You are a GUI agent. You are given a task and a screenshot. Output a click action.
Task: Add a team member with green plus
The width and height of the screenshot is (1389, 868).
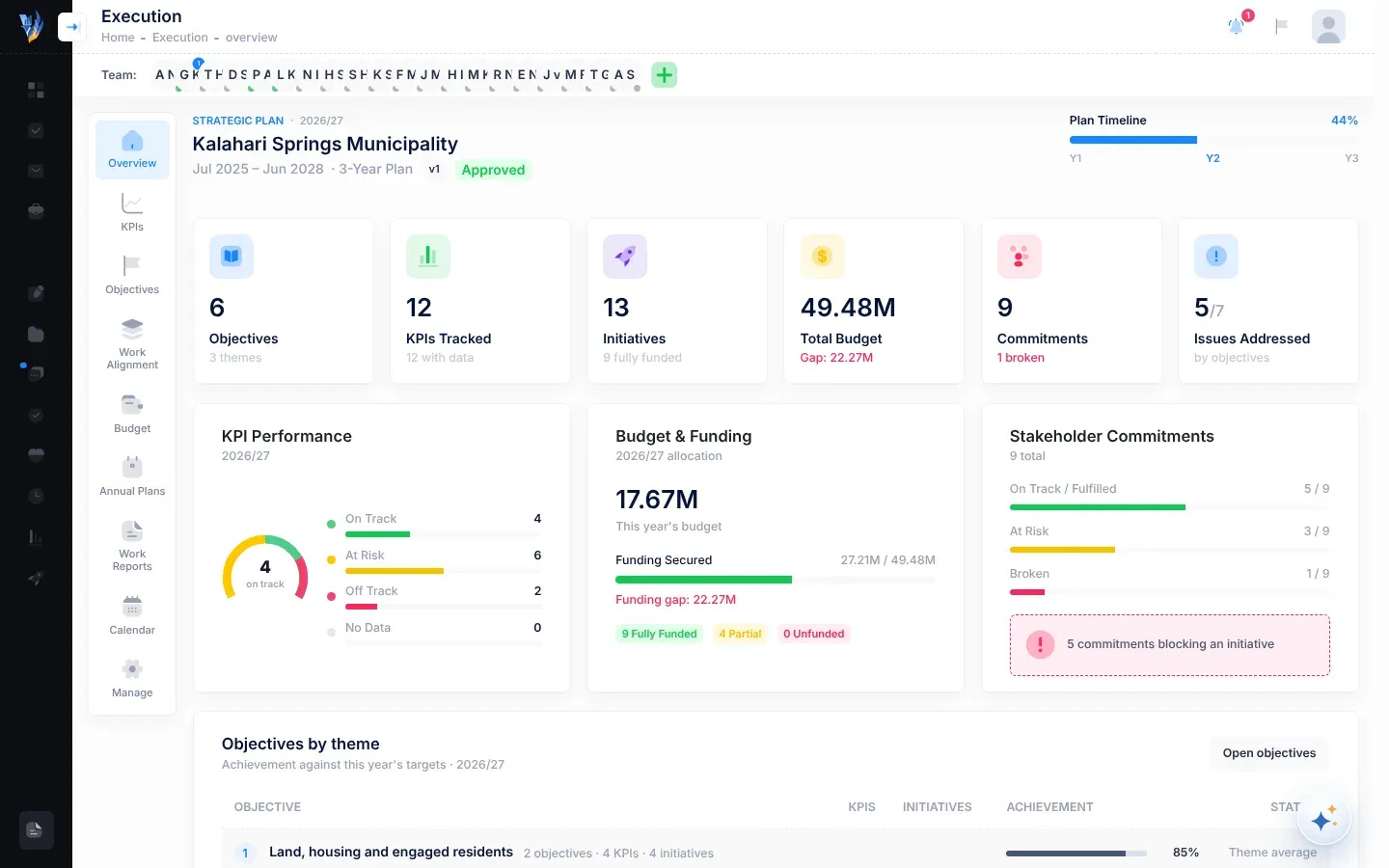[665, 74]
